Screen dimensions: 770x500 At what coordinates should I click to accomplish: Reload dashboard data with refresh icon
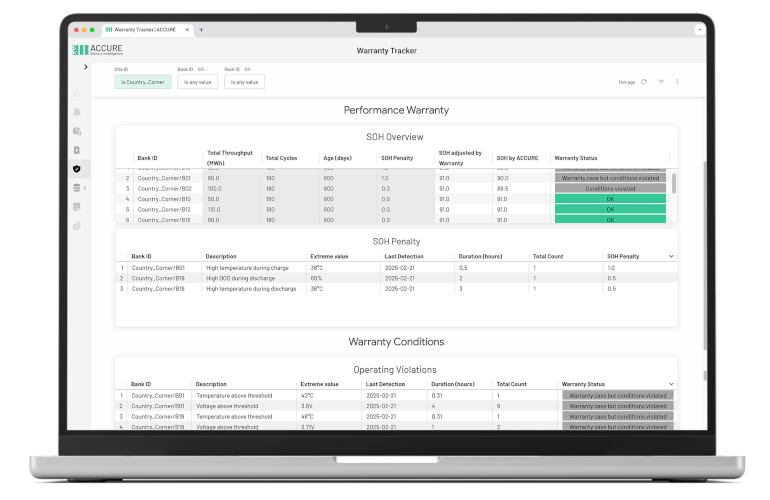tap(644, 82)
